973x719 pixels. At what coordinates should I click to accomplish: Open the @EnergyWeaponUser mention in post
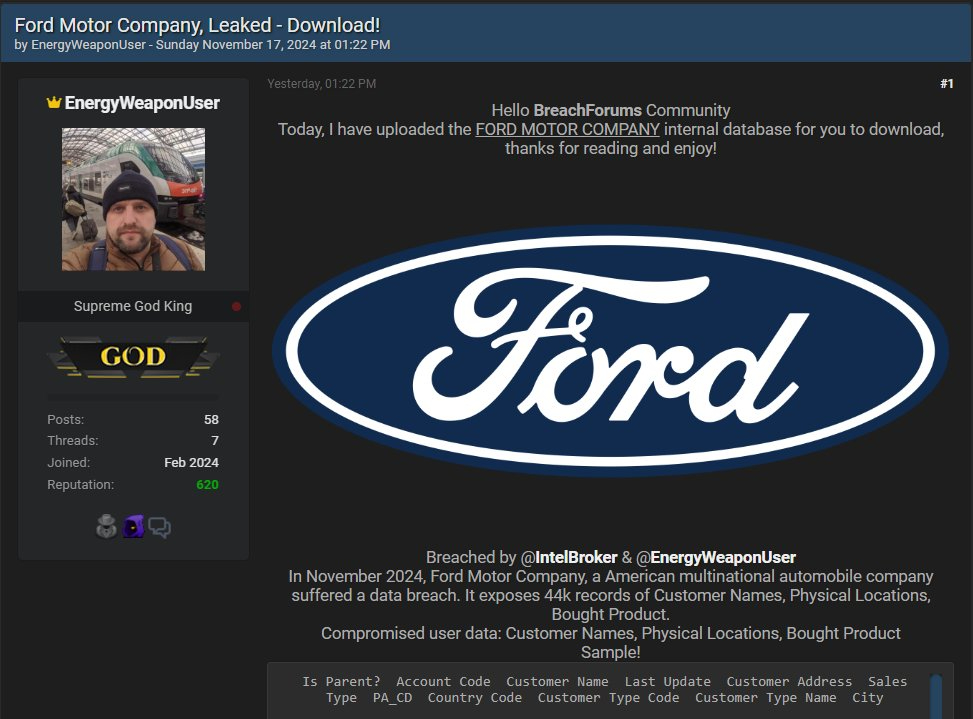716,557
